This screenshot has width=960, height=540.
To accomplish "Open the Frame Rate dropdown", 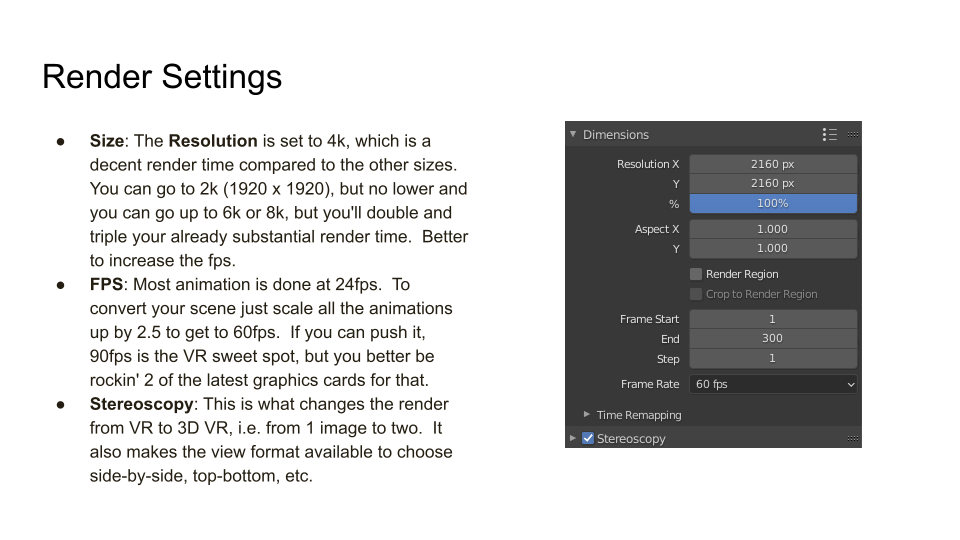I will pos(773,384).
